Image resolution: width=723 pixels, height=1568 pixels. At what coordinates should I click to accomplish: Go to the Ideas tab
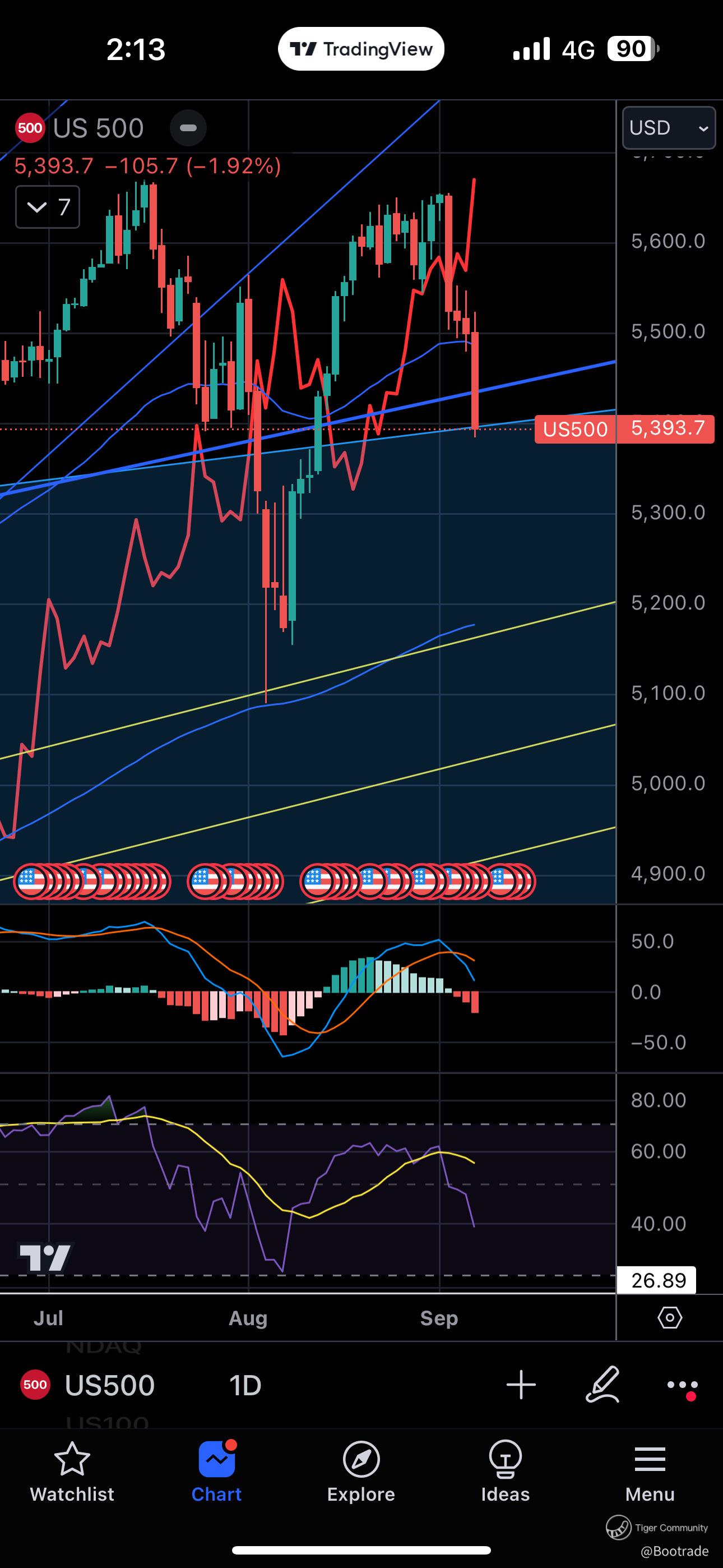[505, 1472]
